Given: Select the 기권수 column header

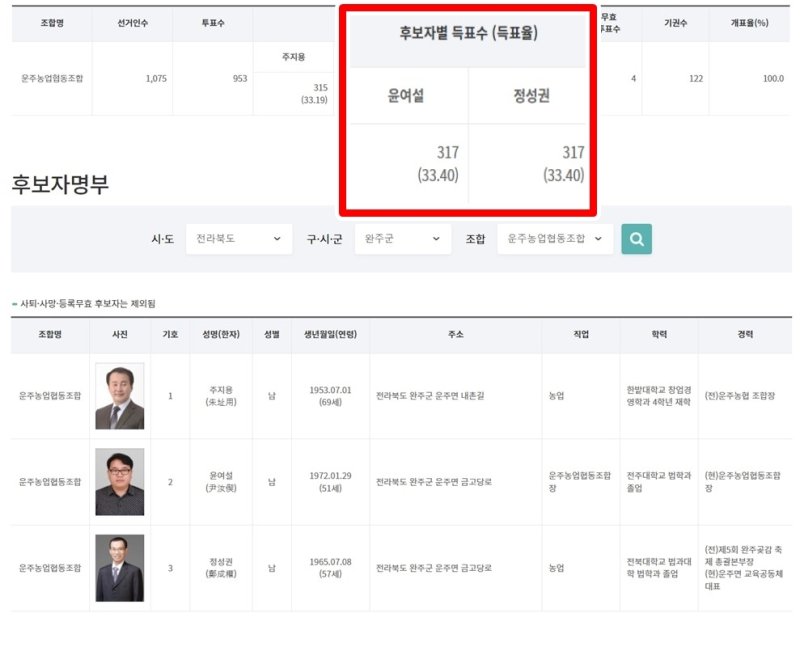Looking at the screenshot, I should (675, 22).
